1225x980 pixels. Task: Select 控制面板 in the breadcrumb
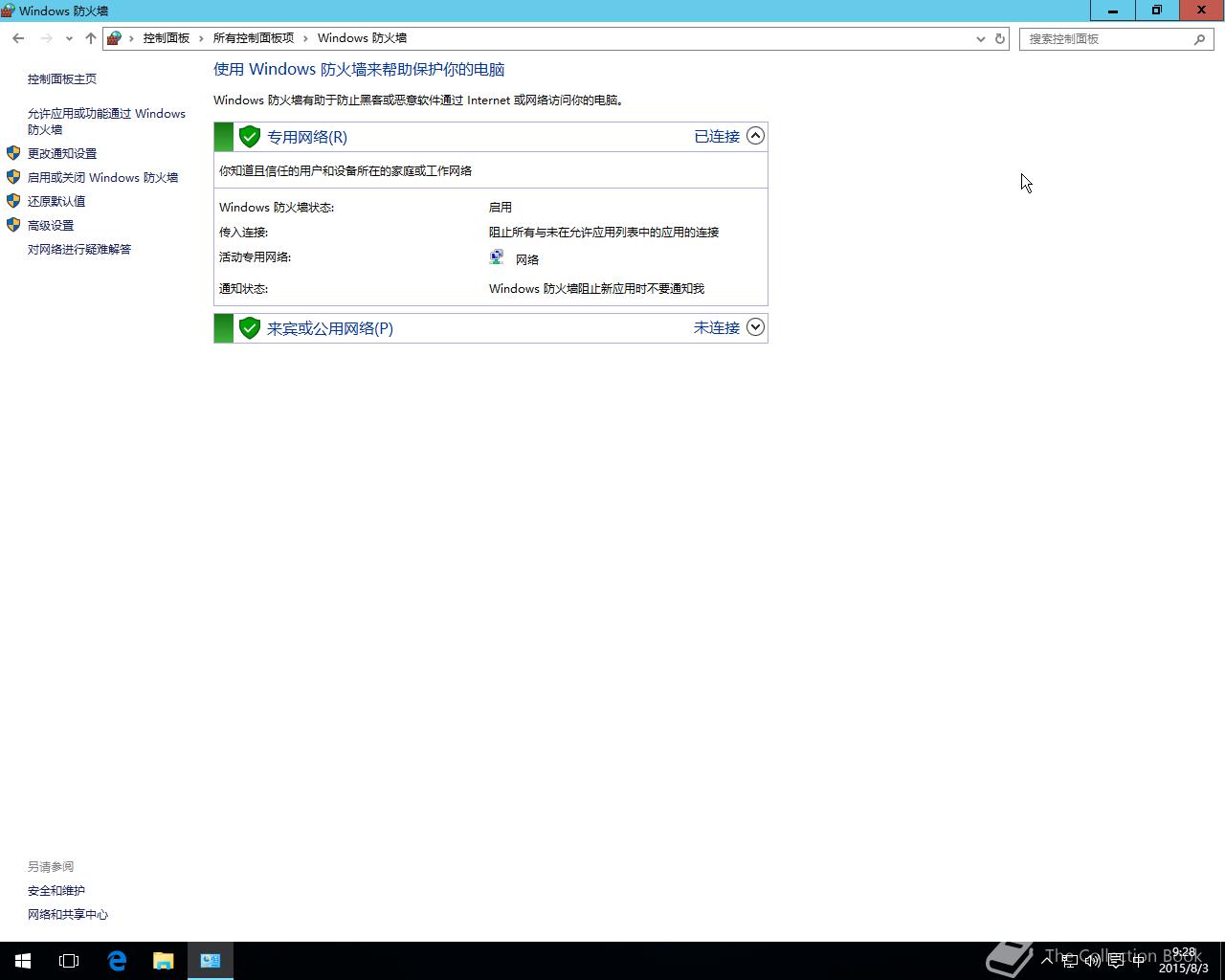(x=167, y=38)
